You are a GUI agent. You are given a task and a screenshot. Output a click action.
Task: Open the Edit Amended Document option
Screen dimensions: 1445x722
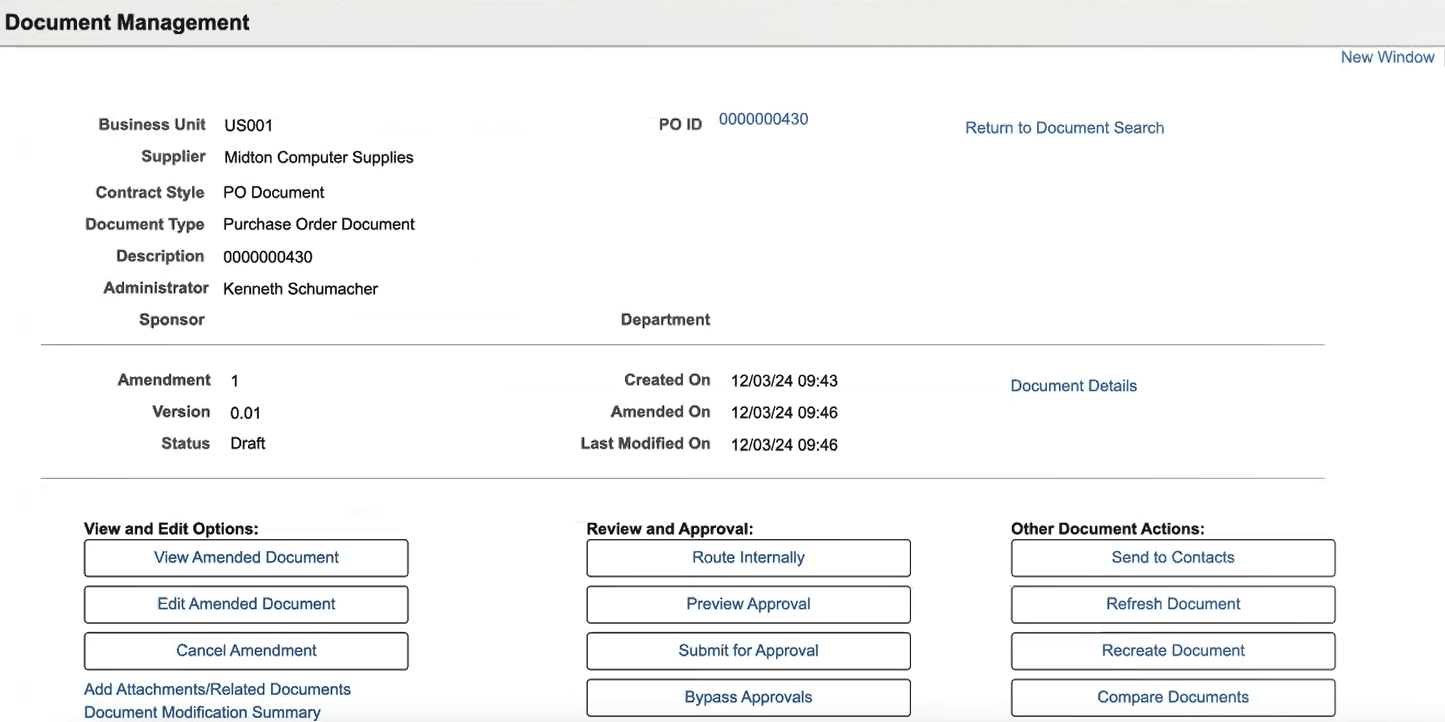[245, 604]
